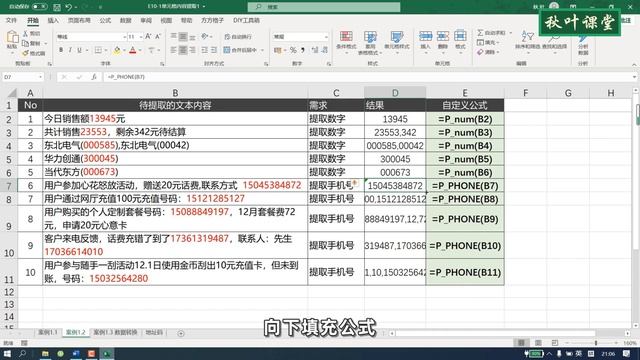
Task: Click the Windows Start button
Action: click(x=7, y=353)
